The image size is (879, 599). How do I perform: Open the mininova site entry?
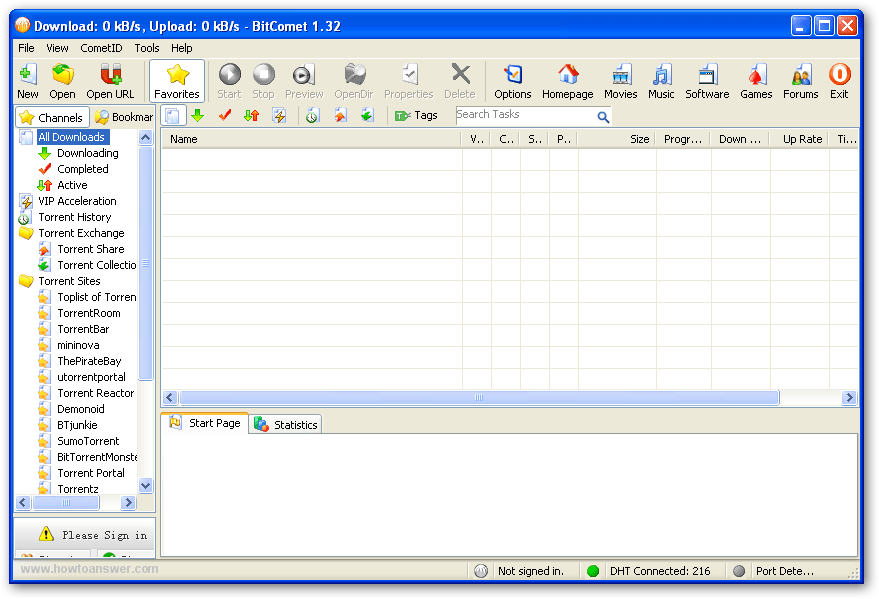tap(78, 345)
